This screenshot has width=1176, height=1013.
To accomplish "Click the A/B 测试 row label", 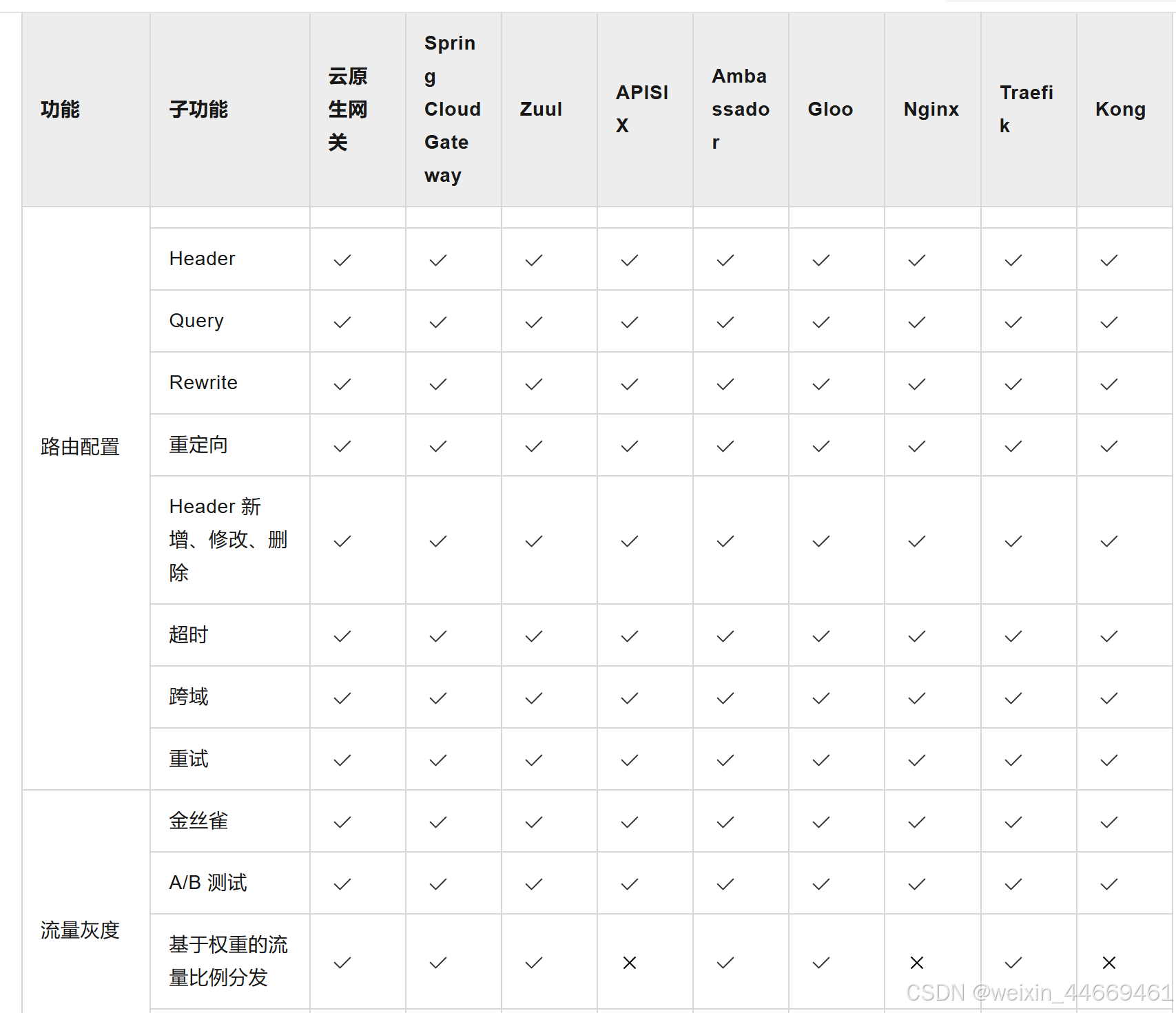I will pyautogui.click(x=208, y=883).
